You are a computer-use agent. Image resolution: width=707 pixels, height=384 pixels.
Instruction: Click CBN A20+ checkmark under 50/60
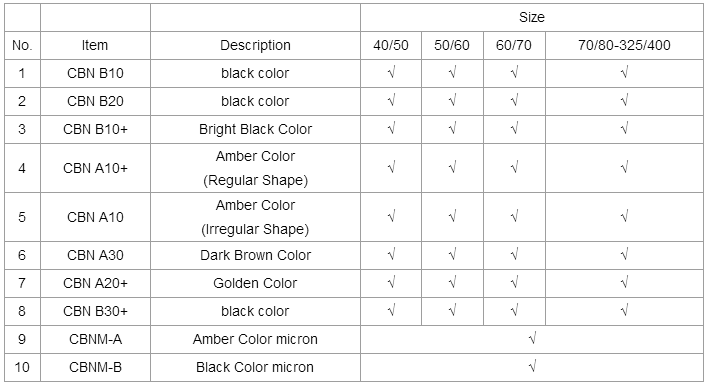tap(453, 283)
